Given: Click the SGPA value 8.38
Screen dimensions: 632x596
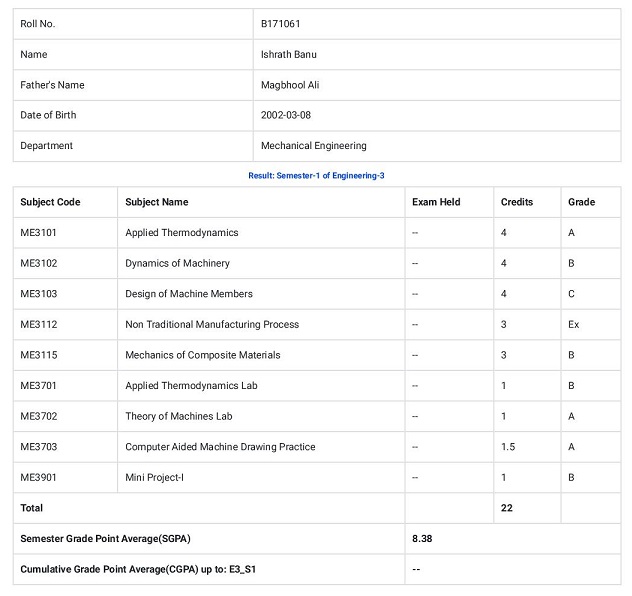Looking at the screenshot, I should tap(422, 539).
